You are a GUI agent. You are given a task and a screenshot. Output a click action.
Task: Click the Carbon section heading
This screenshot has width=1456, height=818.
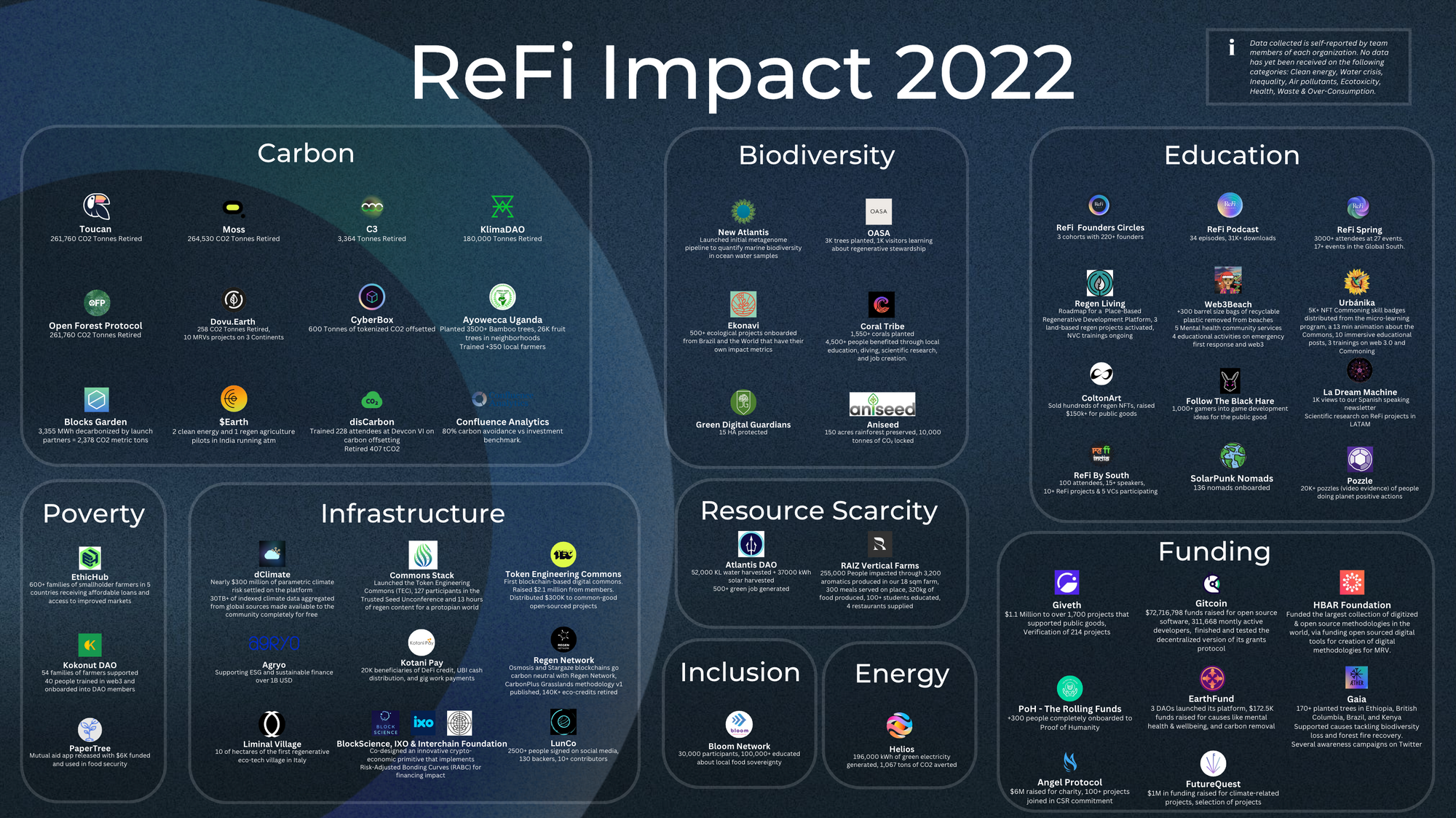point(306,154)
